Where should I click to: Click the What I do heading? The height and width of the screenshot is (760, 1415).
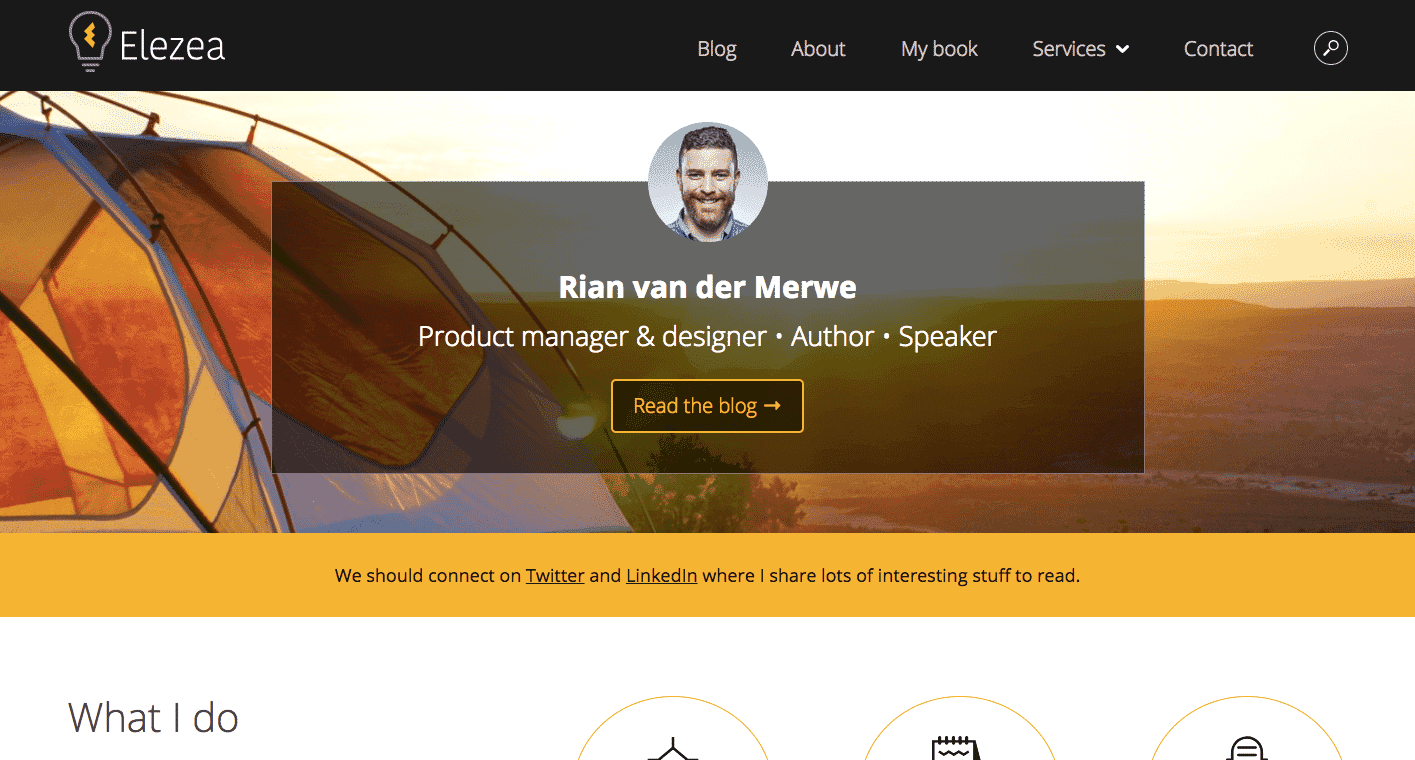pyautogui.click(x=153, y=718)
